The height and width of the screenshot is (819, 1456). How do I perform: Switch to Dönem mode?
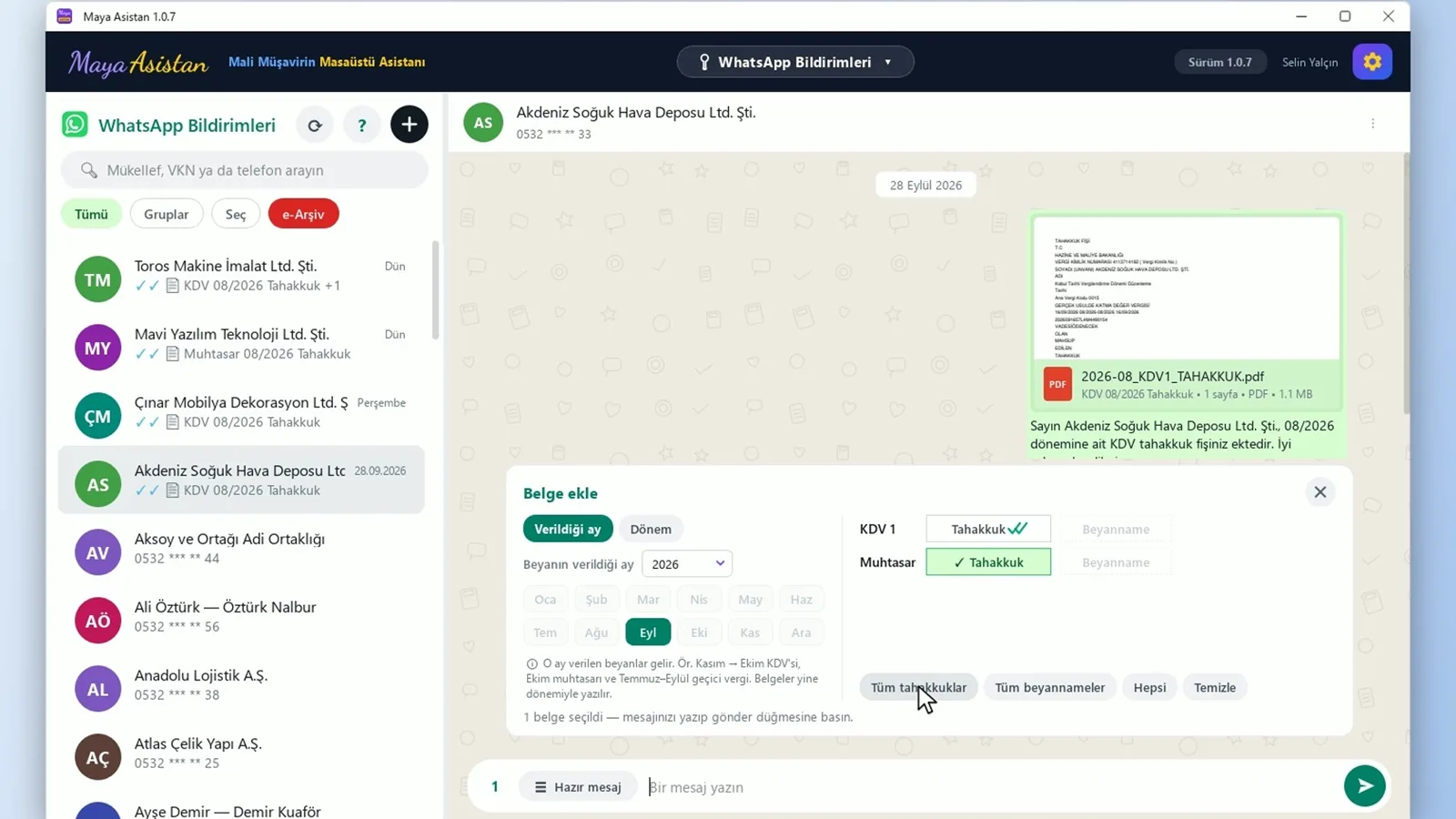(651, 529)
